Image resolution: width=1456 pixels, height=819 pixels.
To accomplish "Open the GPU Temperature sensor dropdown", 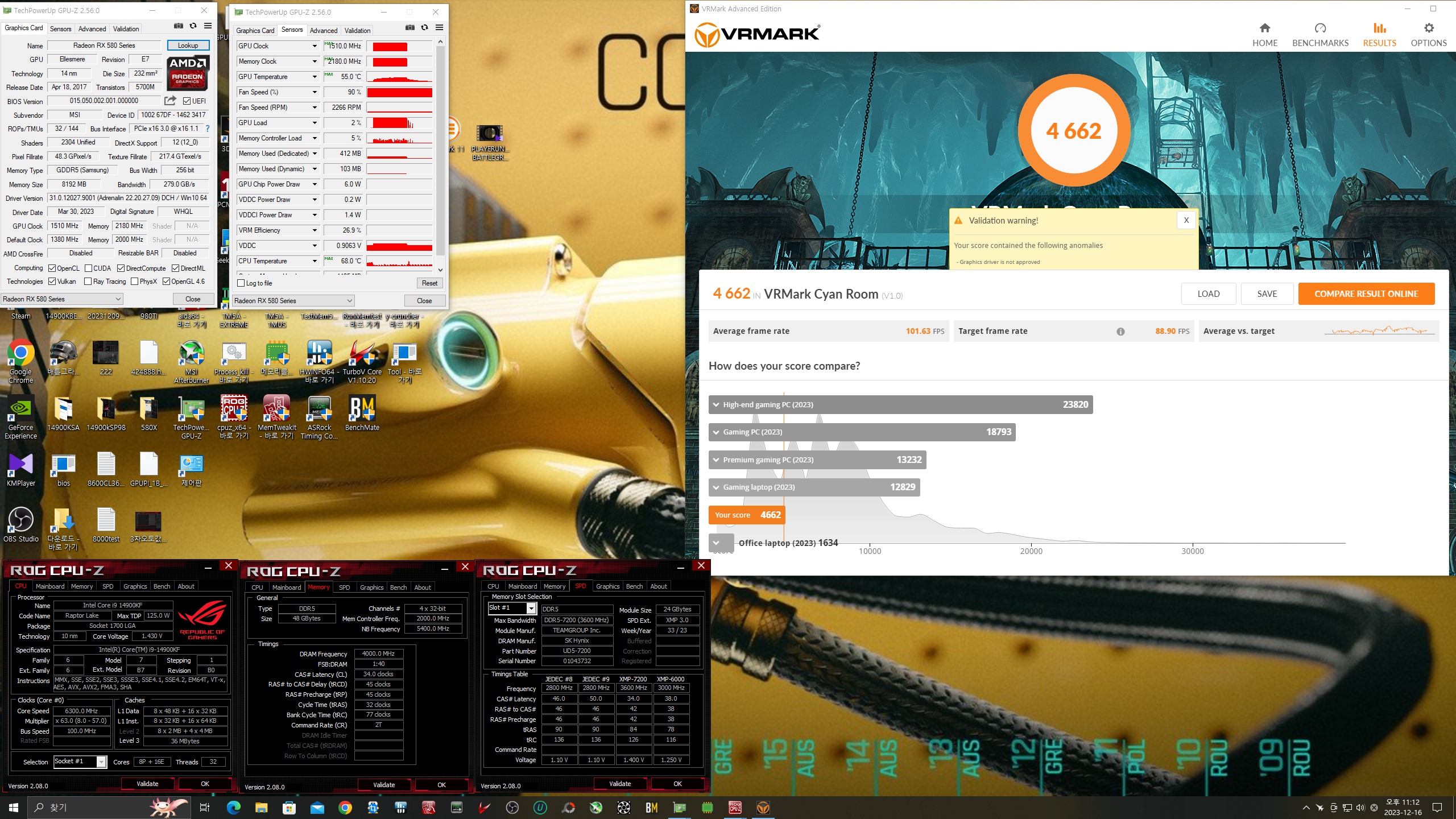I will [x=315, y=77].
